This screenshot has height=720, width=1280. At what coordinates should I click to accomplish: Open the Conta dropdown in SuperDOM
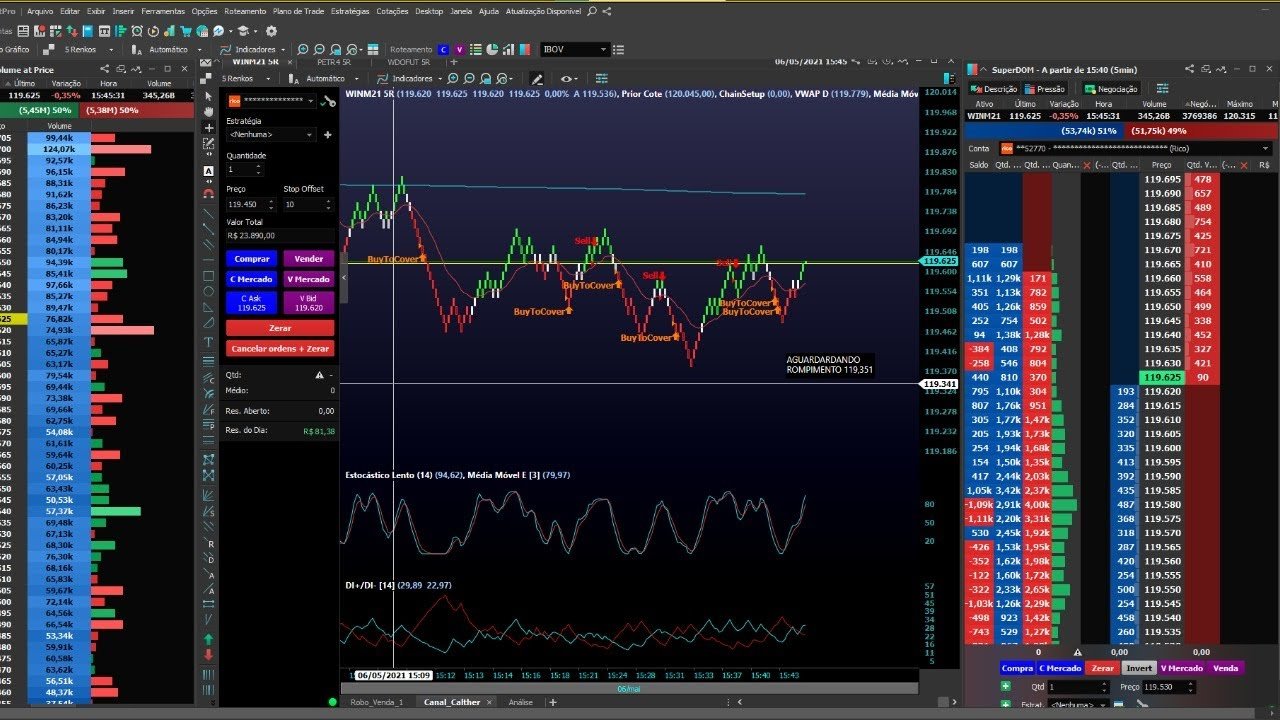click(1135, 148)
